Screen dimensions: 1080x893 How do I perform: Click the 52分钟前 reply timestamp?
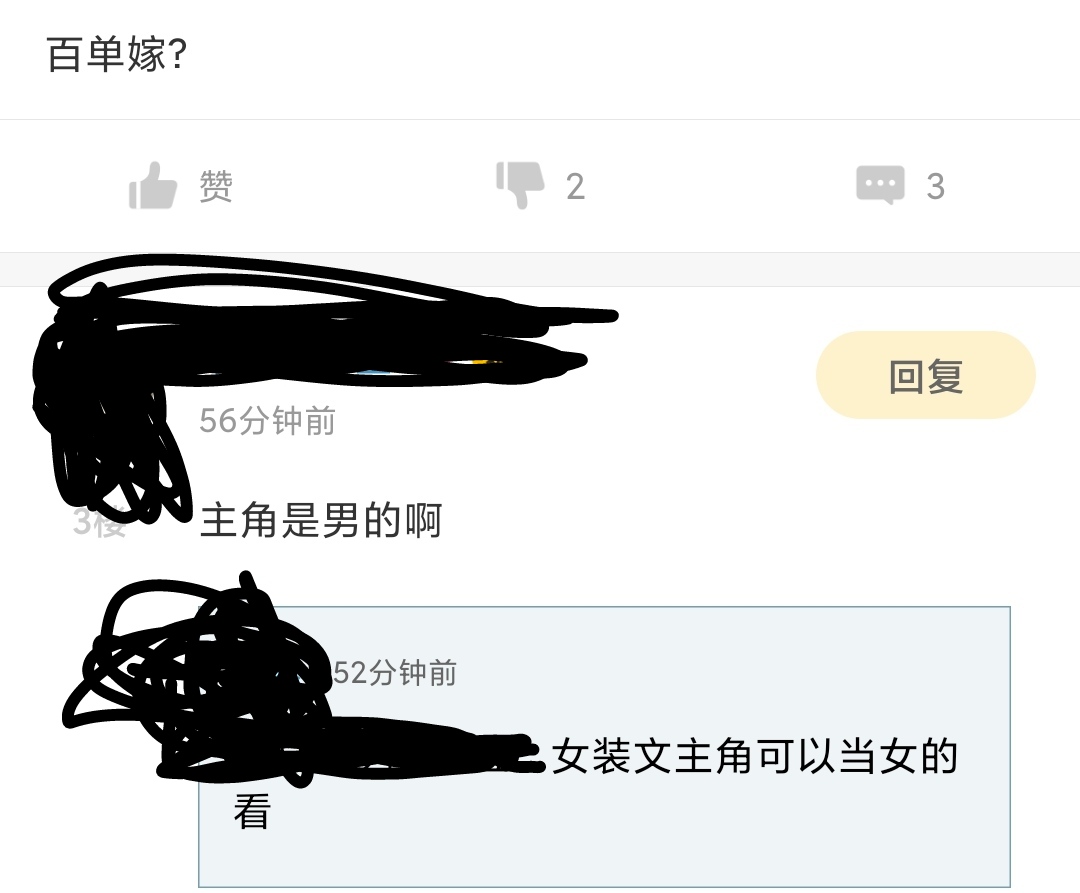click(x=395, y=673)
